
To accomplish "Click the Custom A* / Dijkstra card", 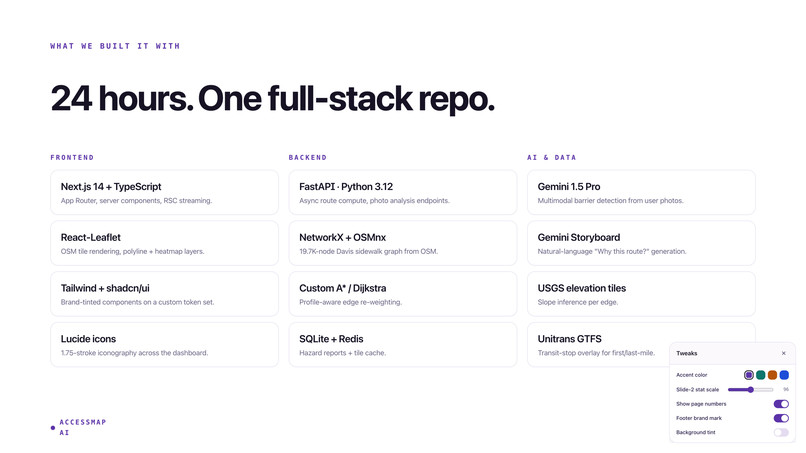I will (x=403, y=294).
